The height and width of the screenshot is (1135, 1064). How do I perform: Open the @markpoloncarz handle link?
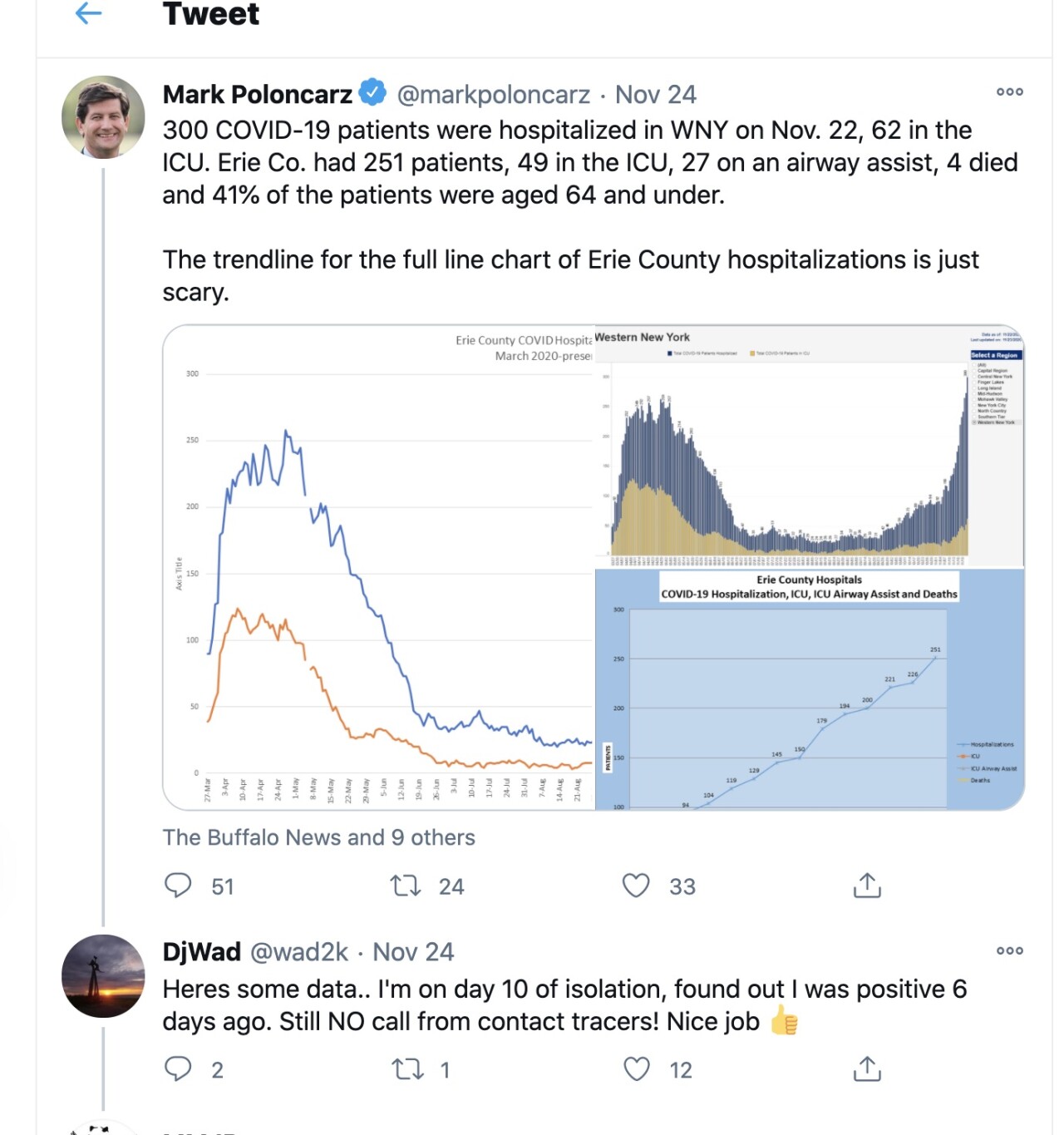coord(494,95)
